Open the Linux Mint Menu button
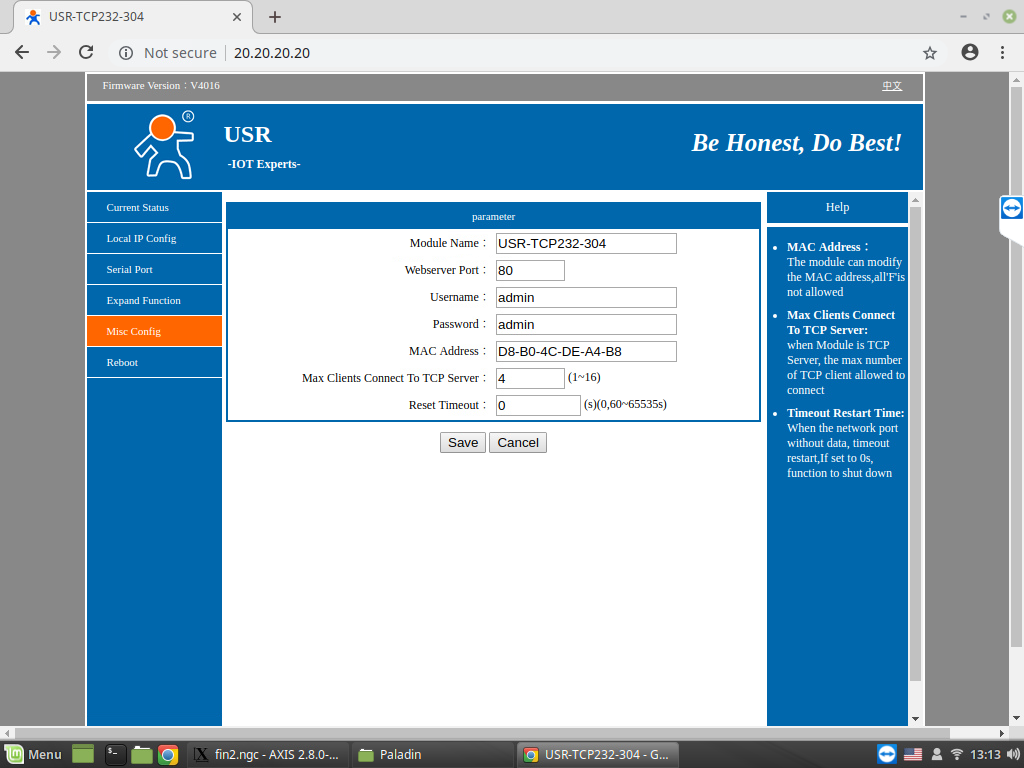This screenshot has height=768, width=1024. 33,754
